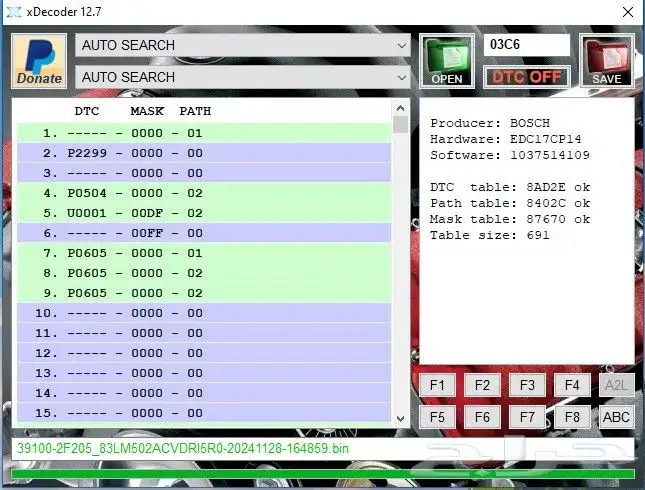Click the Software: 1037514109 line
The image size is (645, 490).
point(510,155)
